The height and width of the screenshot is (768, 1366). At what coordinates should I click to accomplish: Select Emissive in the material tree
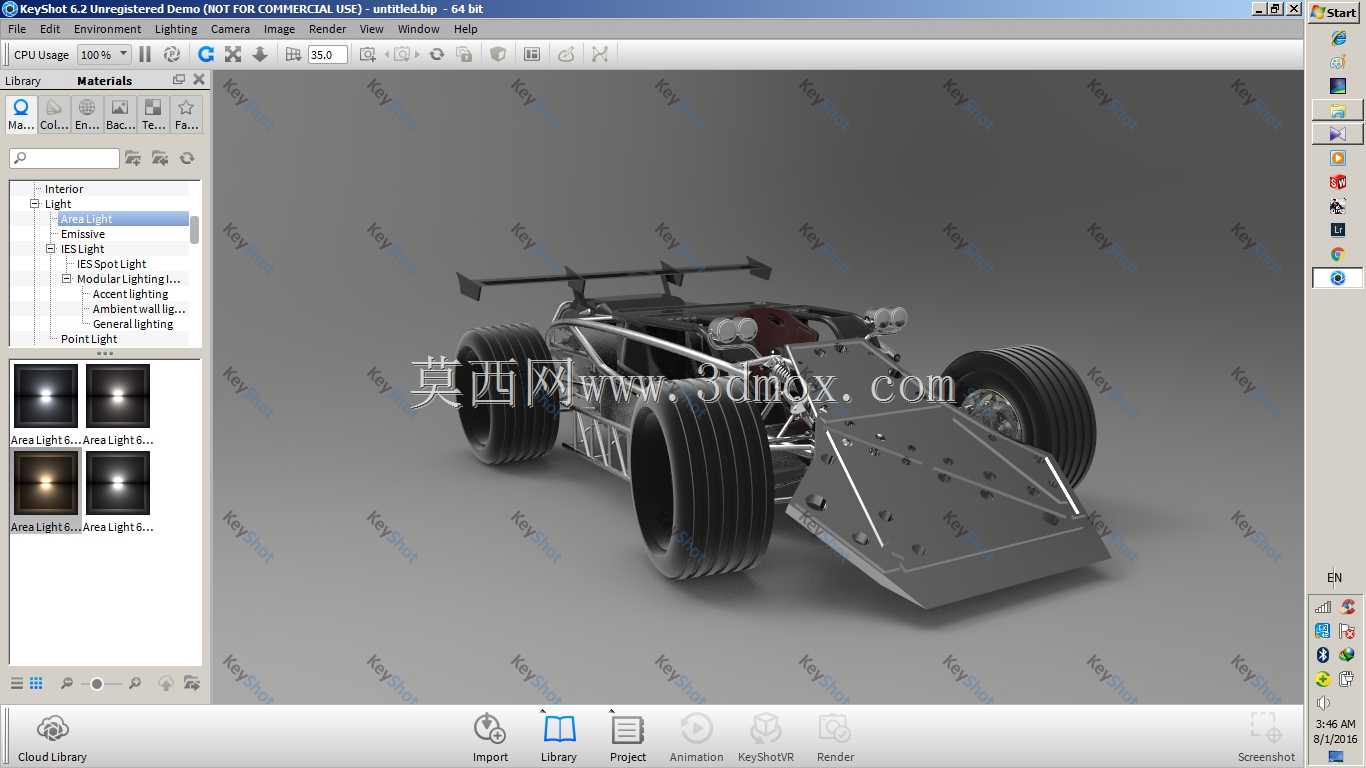(x=83, y=234)
